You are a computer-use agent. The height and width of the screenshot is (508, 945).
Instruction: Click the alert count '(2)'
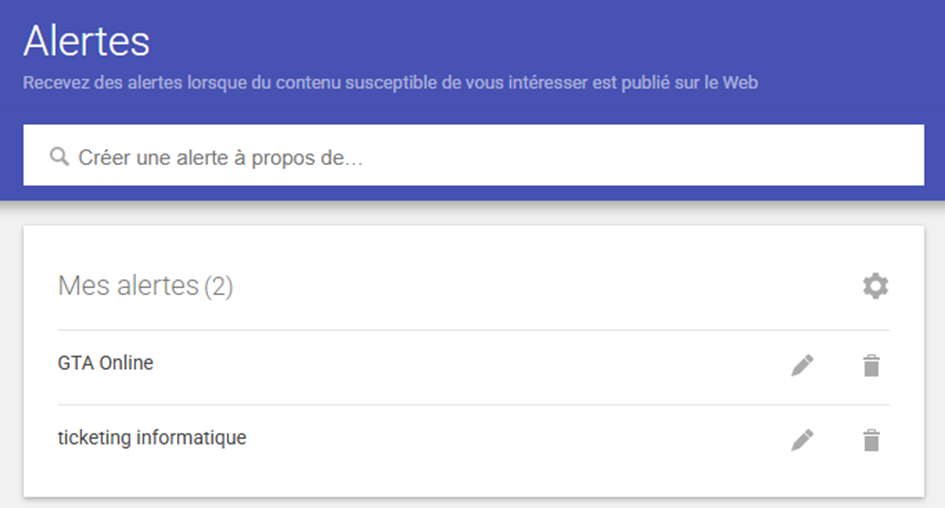[218, 287]
